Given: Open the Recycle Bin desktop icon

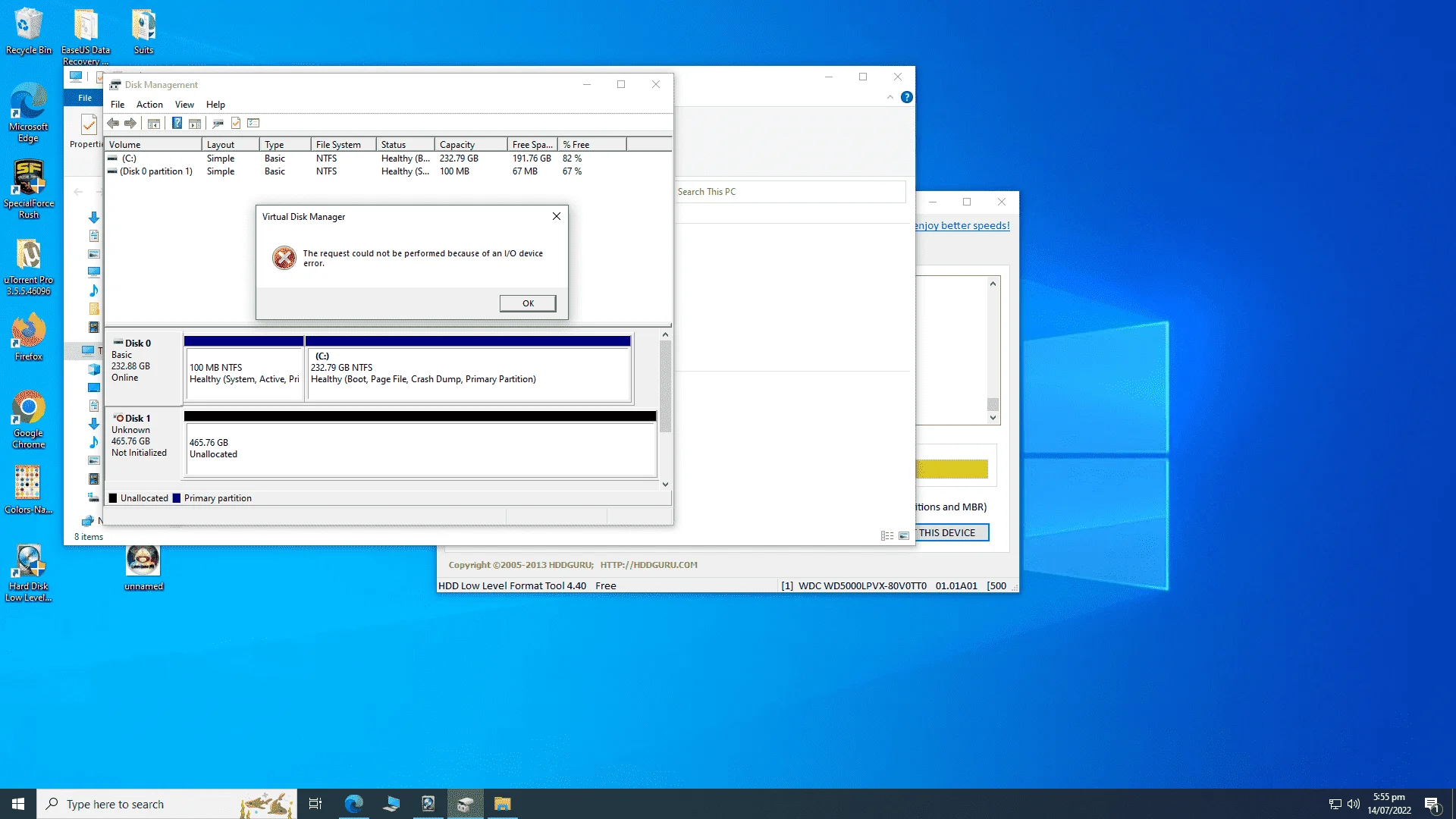Looking at the screenshot, I should tap(29, 31).
